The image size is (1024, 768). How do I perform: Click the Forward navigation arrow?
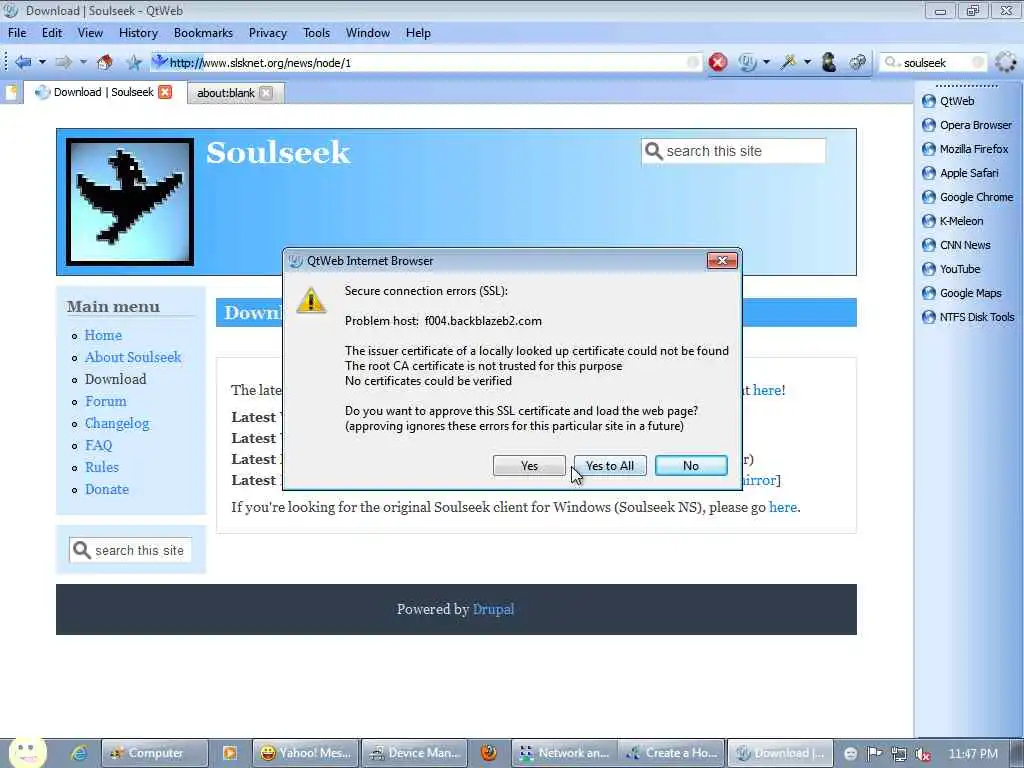coord(63,63)
